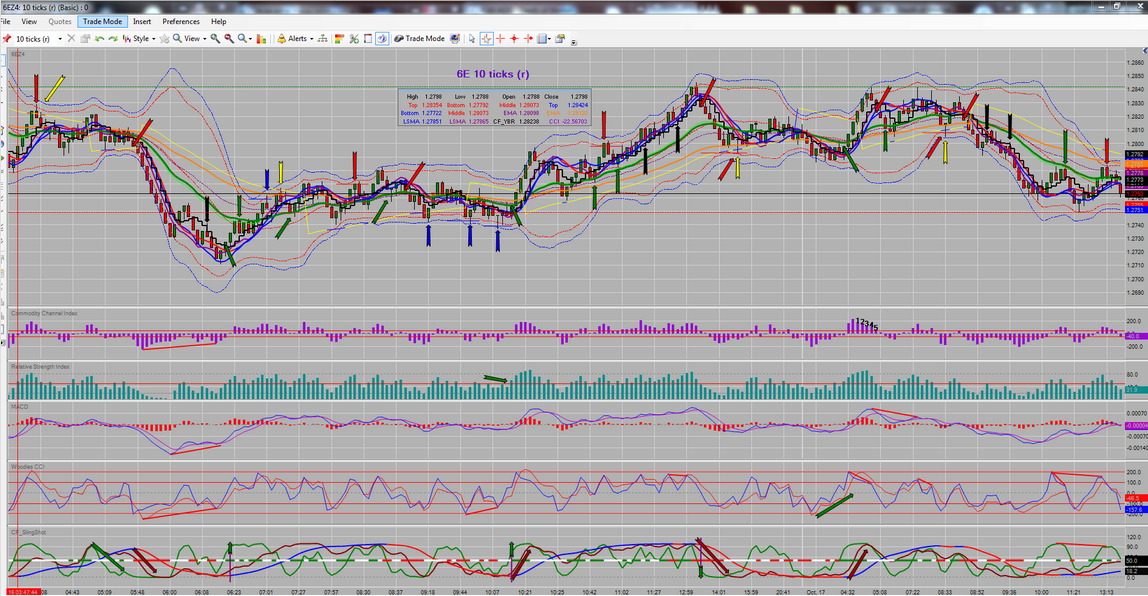Image resolution: width=1148 pixels, height=596 pixels.
Task: Open the File menu
Action: pos(5,22)
